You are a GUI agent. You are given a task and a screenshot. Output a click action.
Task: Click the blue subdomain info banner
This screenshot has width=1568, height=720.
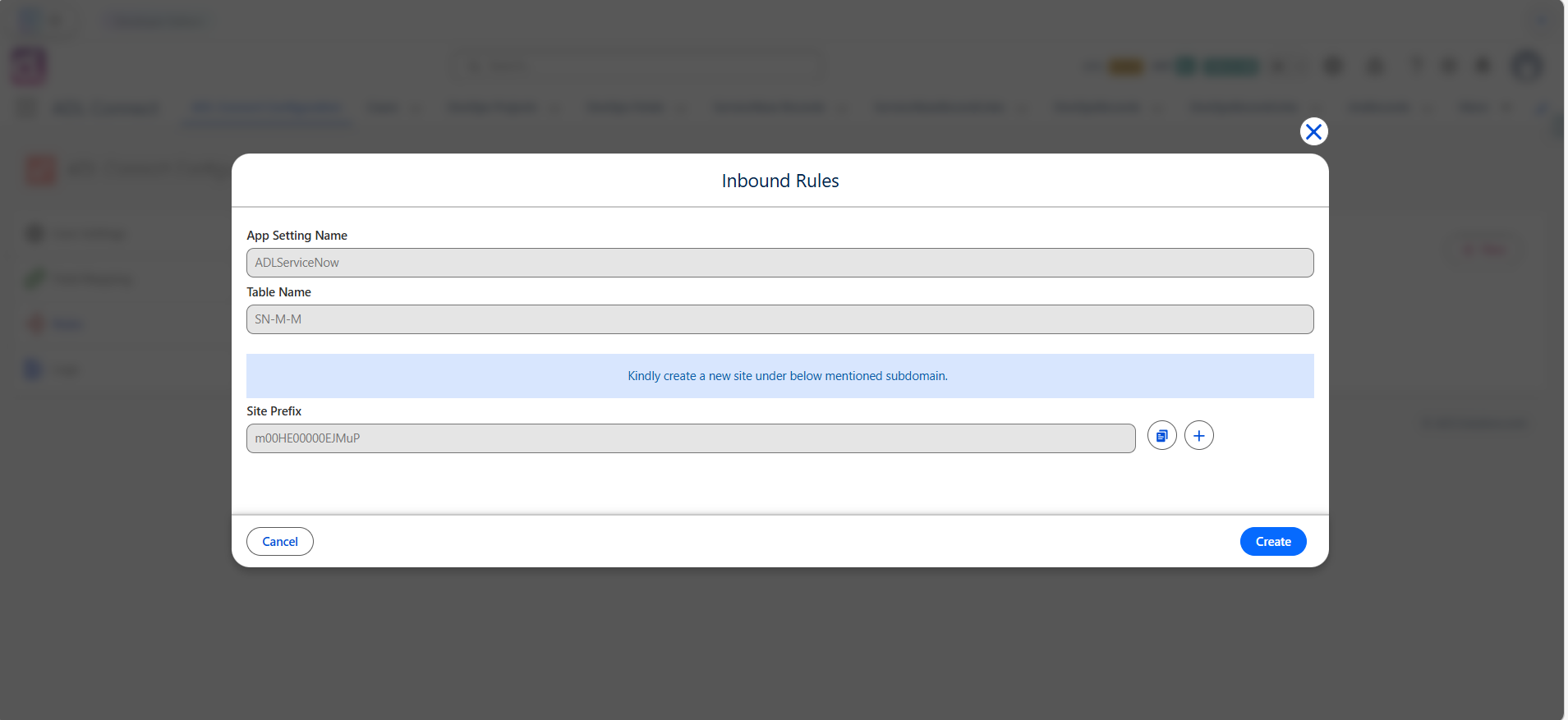[x=779, y=376]
